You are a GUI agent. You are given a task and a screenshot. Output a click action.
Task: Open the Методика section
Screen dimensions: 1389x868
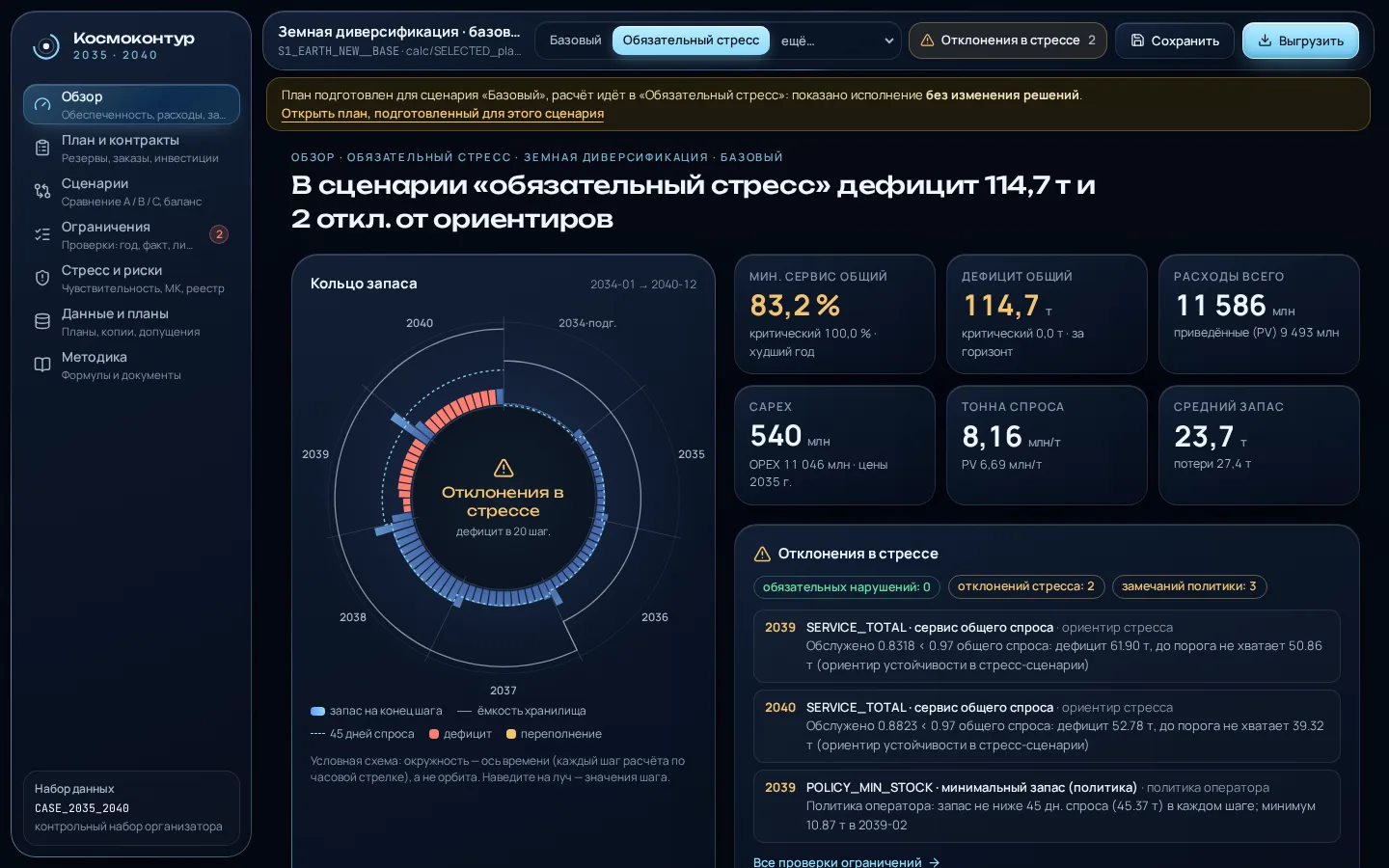point(131,365)
